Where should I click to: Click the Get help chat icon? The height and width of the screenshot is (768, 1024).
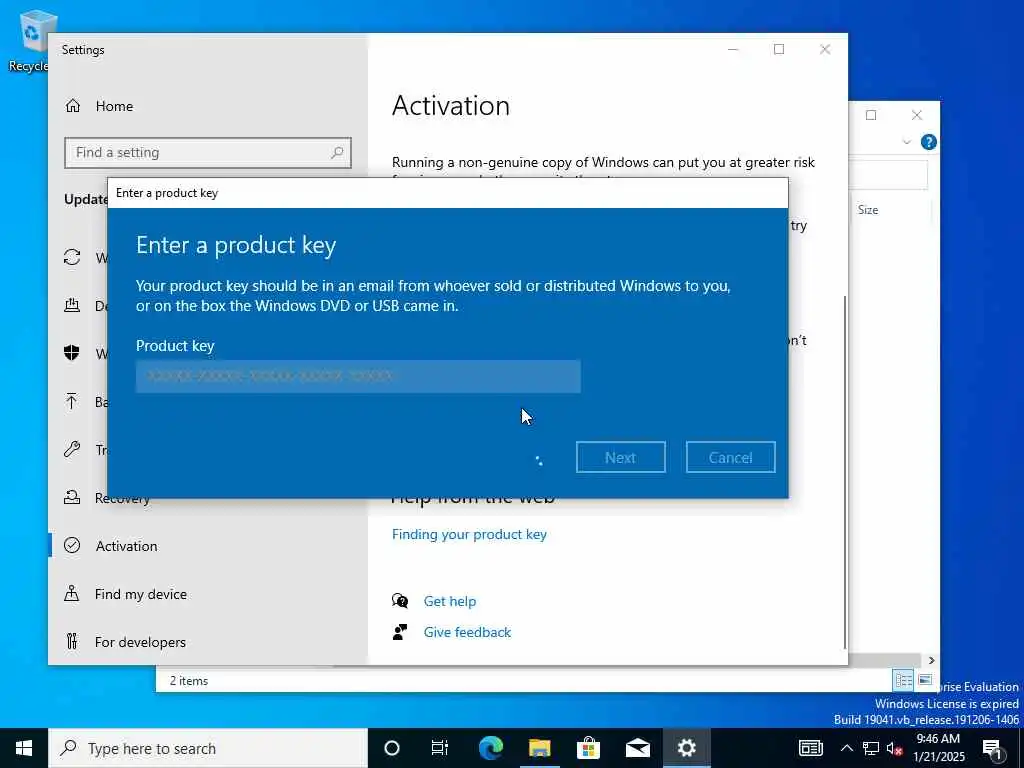(x=400, y=600)
